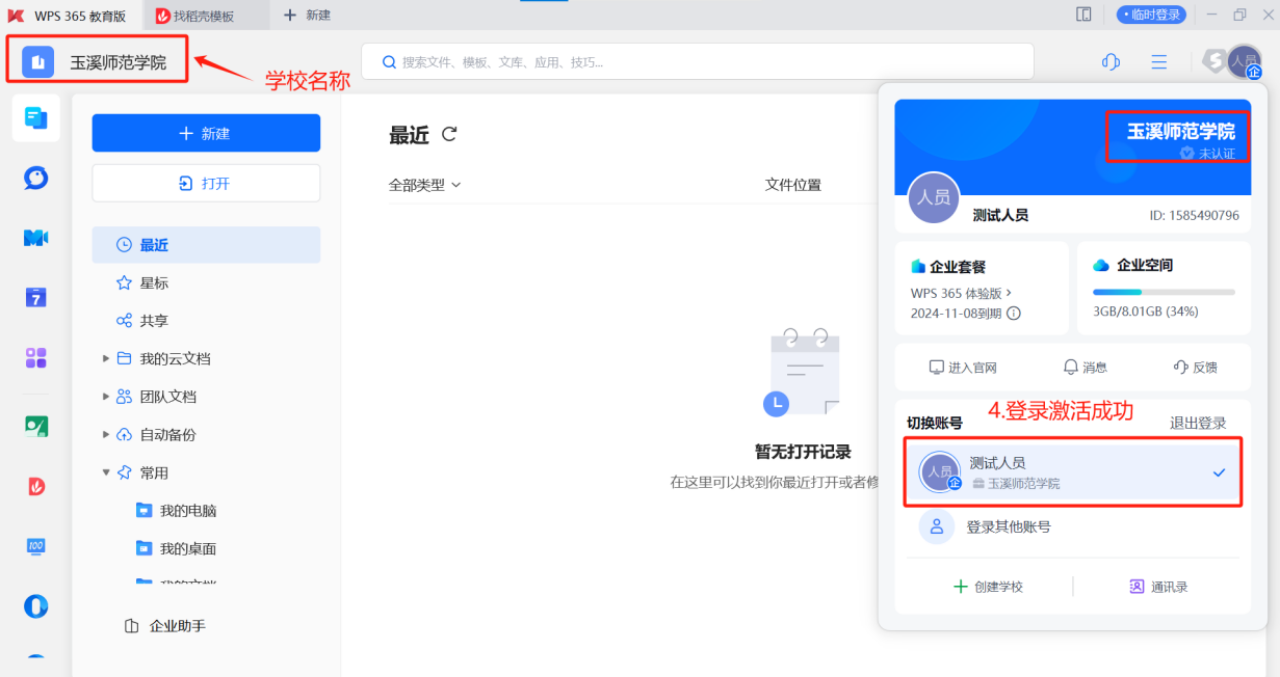The width and height of the screenshot is (1280, 677).
Task: Open the calendar icon in left sidebar
Action: pyautogui.click(x=36, y=297)
